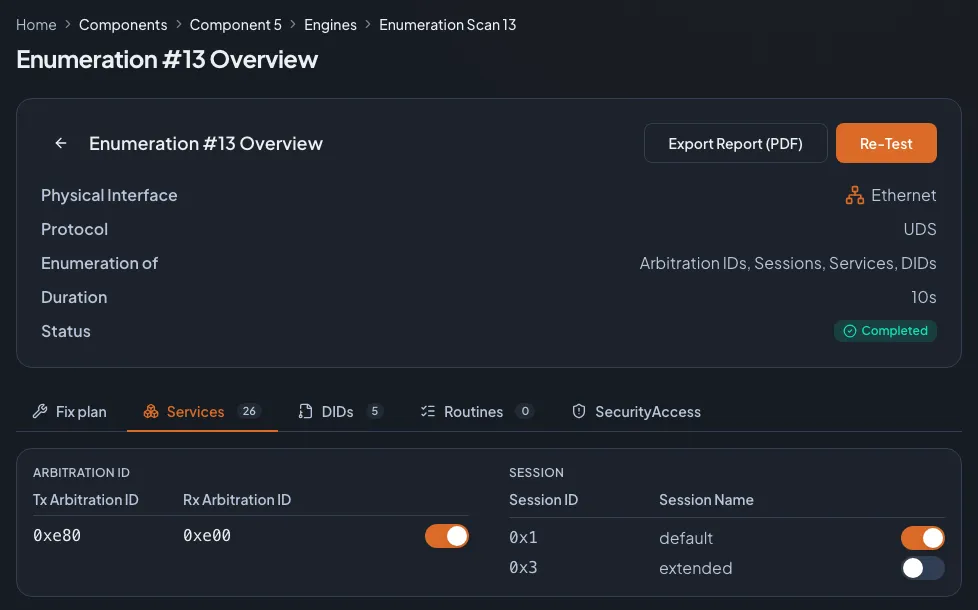Go to Home breadcrumb link
This screenshot has height=610, width=978.
pyautogui.click(x=36, y=25)
